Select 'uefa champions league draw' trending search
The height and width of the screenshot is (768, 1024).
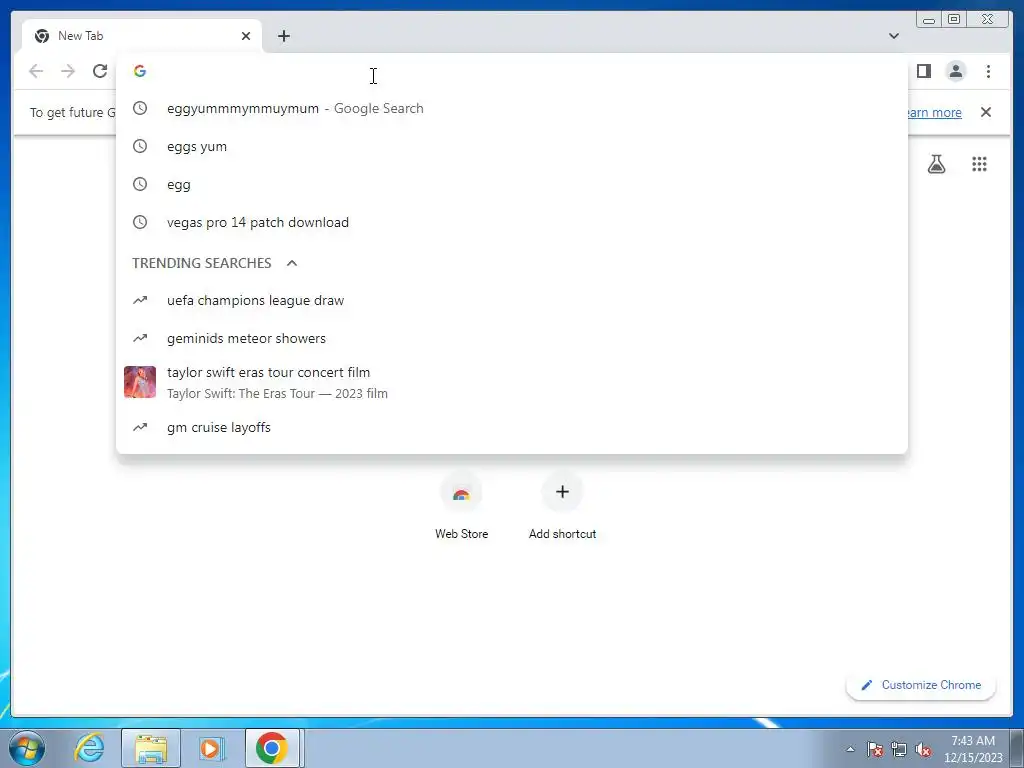pyautogui.click(x=511, y=300)
